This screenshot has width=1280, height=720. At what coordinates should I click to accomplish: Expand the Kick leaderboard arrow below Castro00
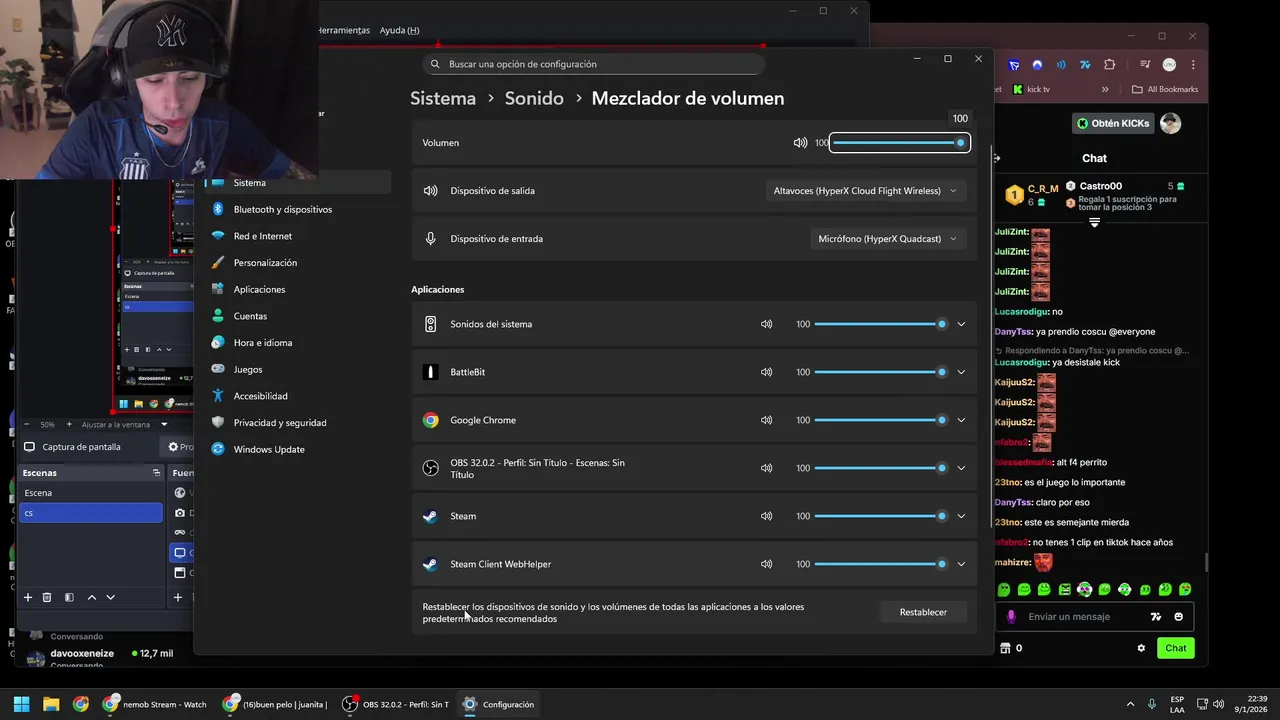tap(1094, 222)
